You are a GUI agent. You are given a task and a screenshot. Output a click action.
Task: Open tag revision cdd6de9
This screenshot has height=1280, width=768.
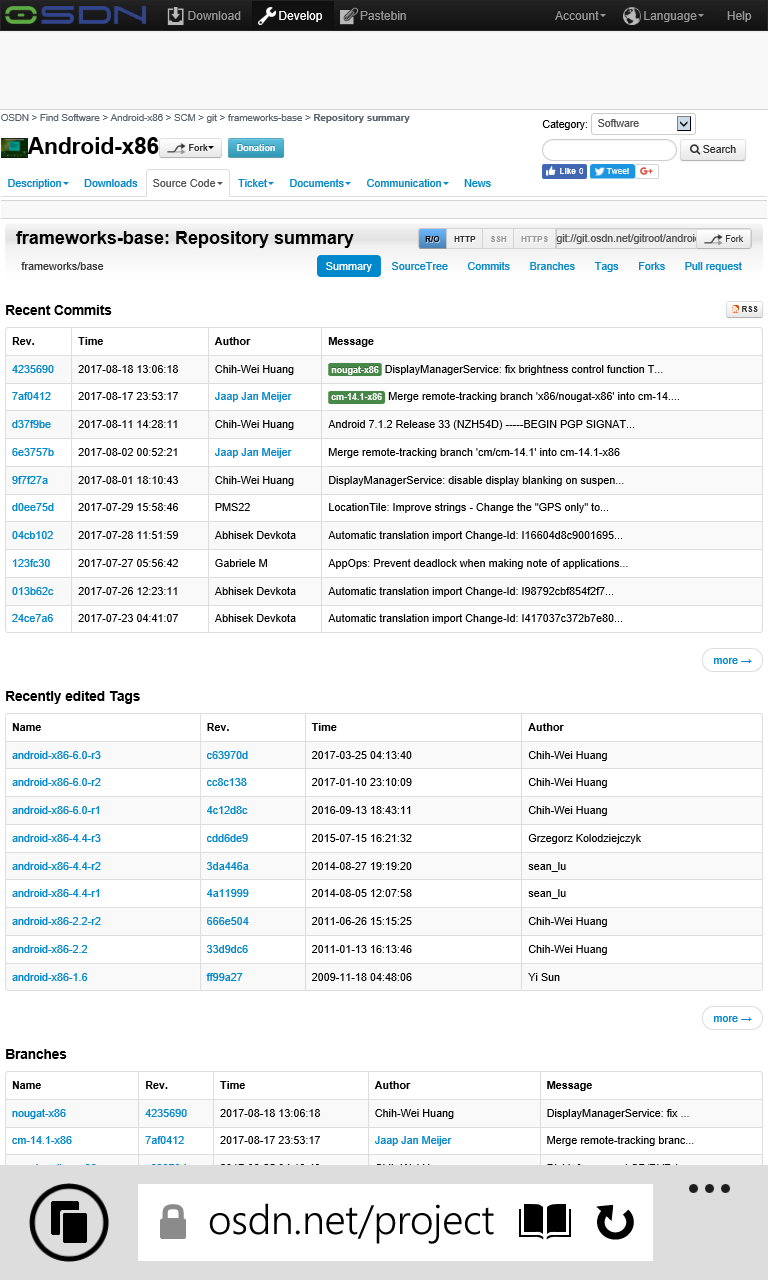click(x=227, y=838)
